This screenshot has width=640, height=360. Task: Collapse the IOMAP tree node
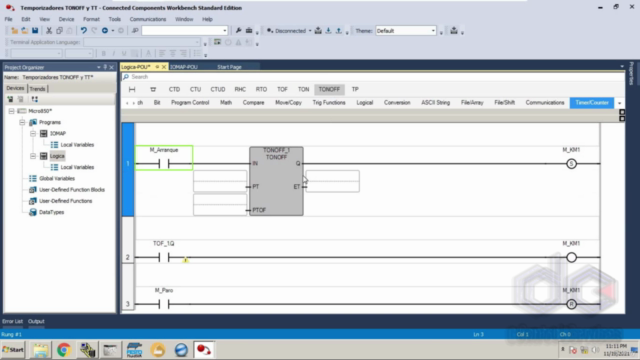point(33,133)
